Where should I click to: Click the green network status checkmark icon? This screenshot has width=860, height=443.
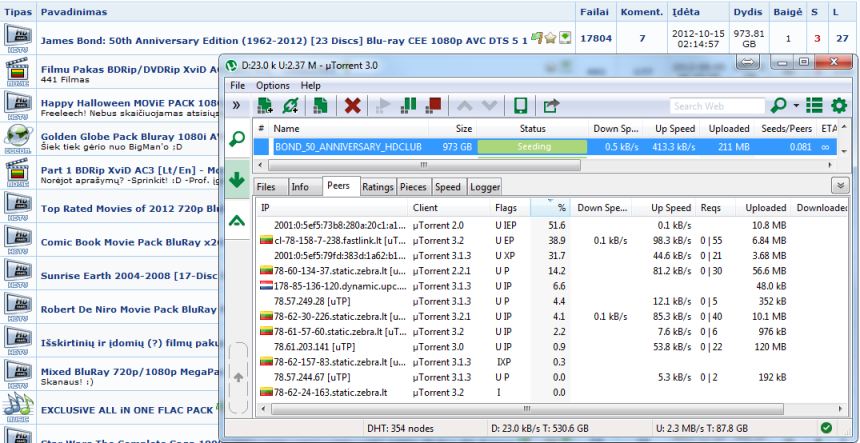click(826, 428)
